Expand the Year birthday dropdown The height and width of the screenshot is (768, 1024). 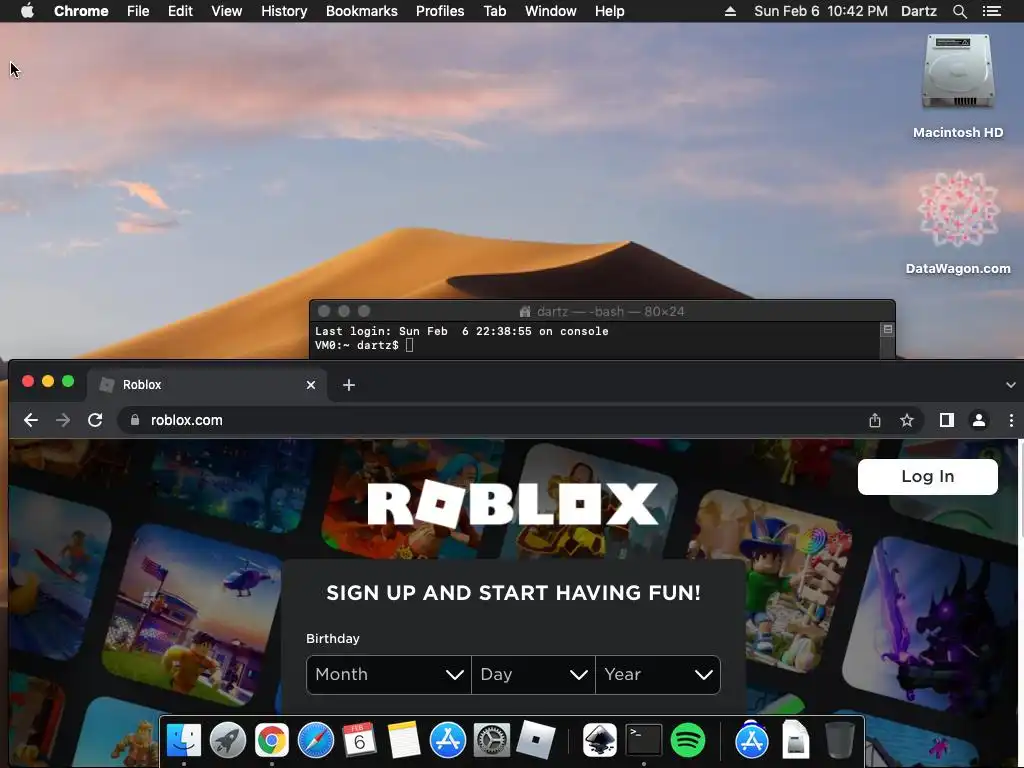[658, 675]
